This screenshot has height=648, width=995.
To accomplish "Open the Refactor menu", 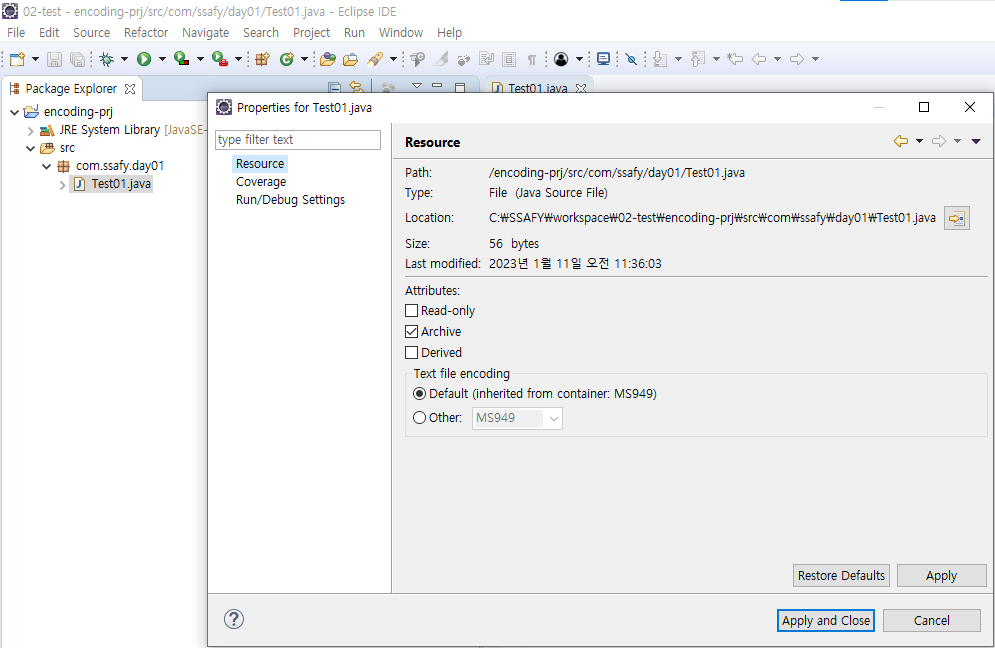I will (146, 32).
